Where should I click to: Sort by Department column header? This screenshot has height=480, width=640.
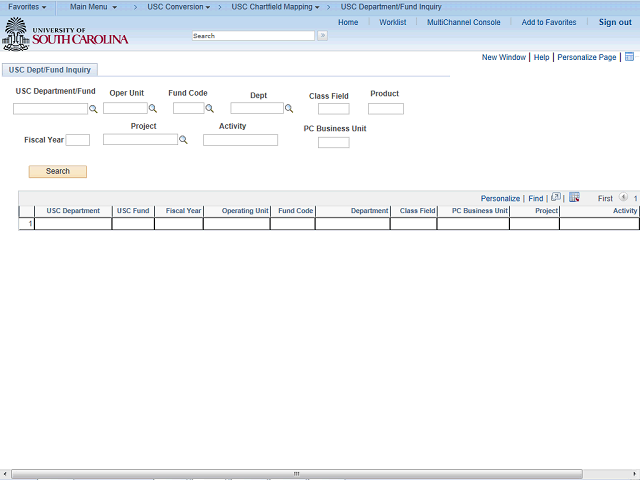(369, 211)
